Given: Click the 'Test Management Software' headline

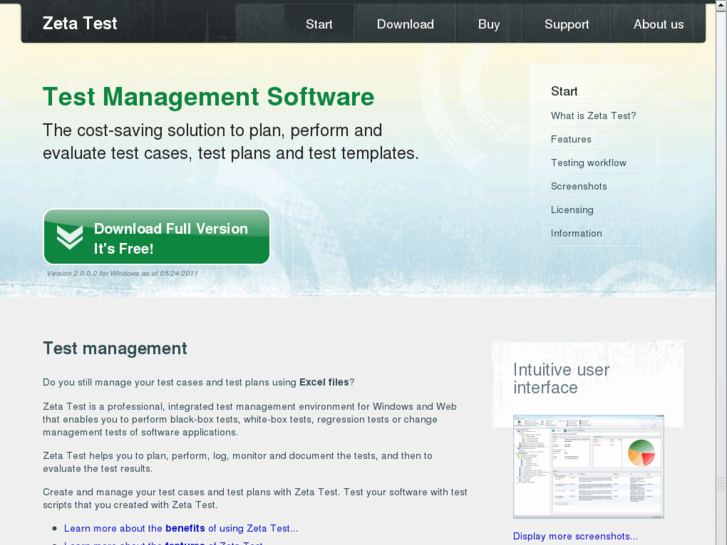Looking at the screenshot, I should point(208,97).
